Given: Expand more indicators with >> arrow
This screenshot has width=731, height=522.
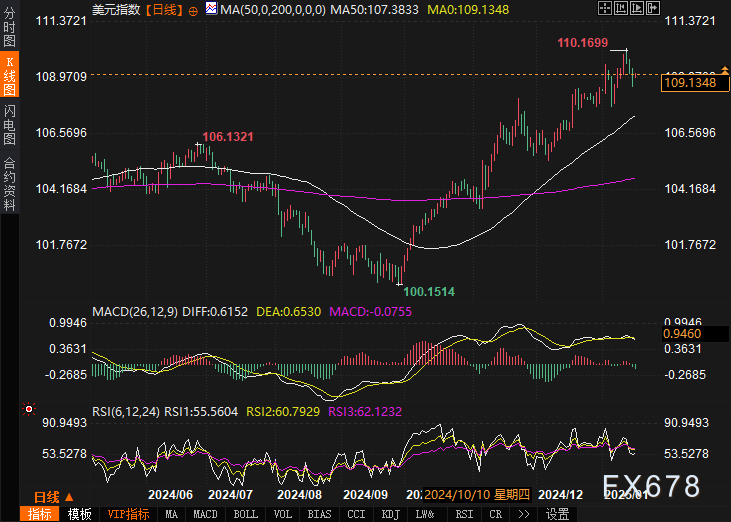Looking at the screenshot, I should click(x=523, y=514).
